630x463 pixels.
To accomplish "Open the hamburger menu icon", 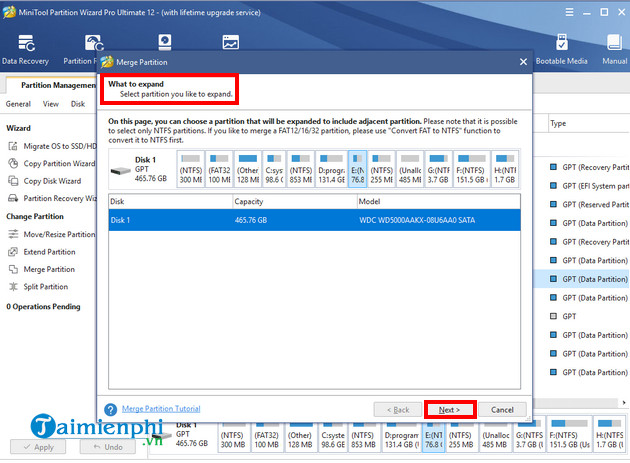I will (569, 12).
